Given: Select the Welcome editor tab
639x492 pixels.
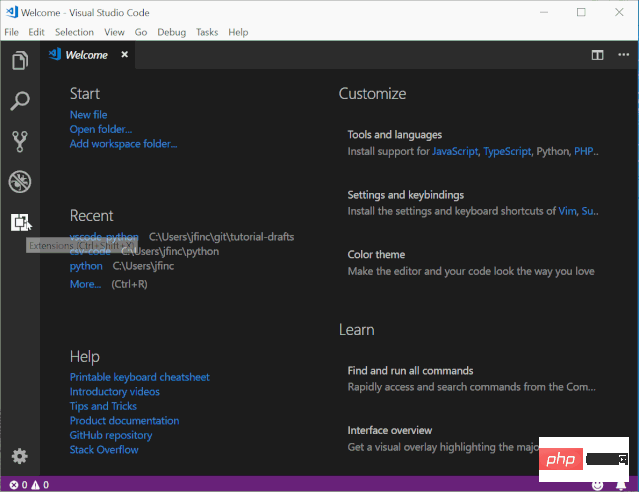Looking at the screenshot, I should pyautogui.click(x=87, y=55).
